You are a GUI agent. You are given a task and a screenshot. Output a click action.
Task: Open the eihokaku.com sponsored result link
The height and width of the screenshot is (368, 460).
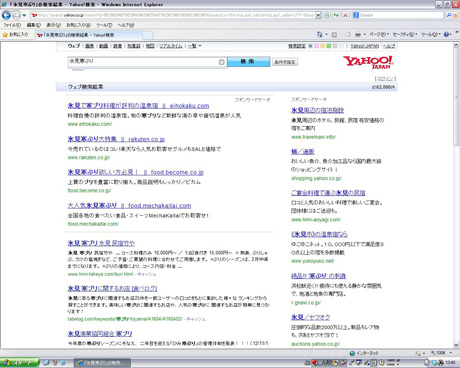[x=138, y=106]
